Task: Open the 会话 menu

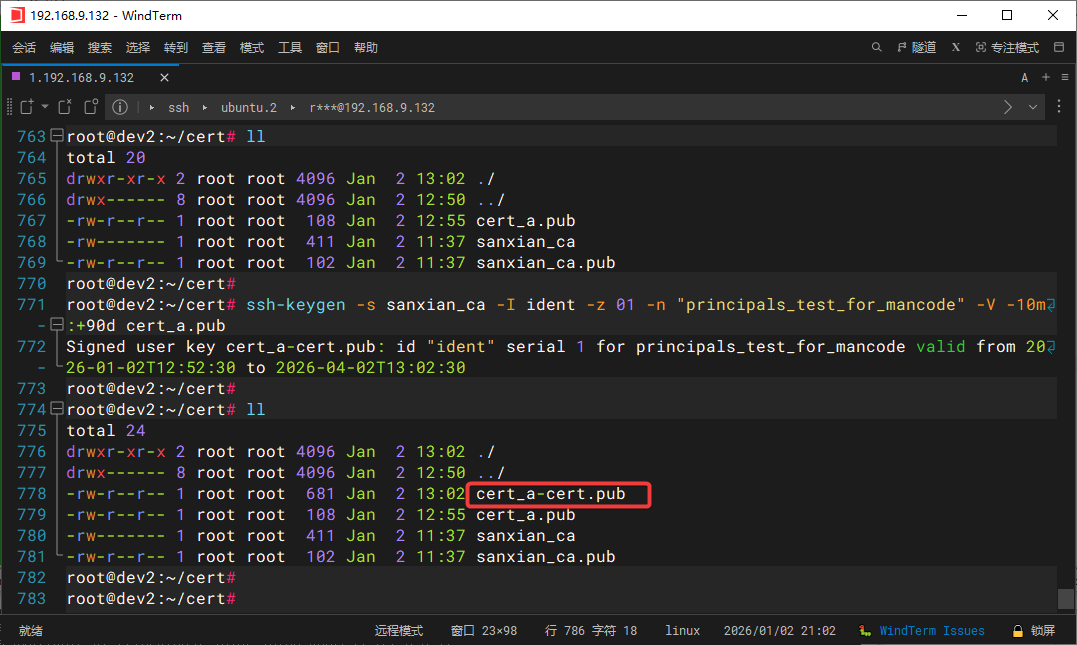Action: point(24,47)
